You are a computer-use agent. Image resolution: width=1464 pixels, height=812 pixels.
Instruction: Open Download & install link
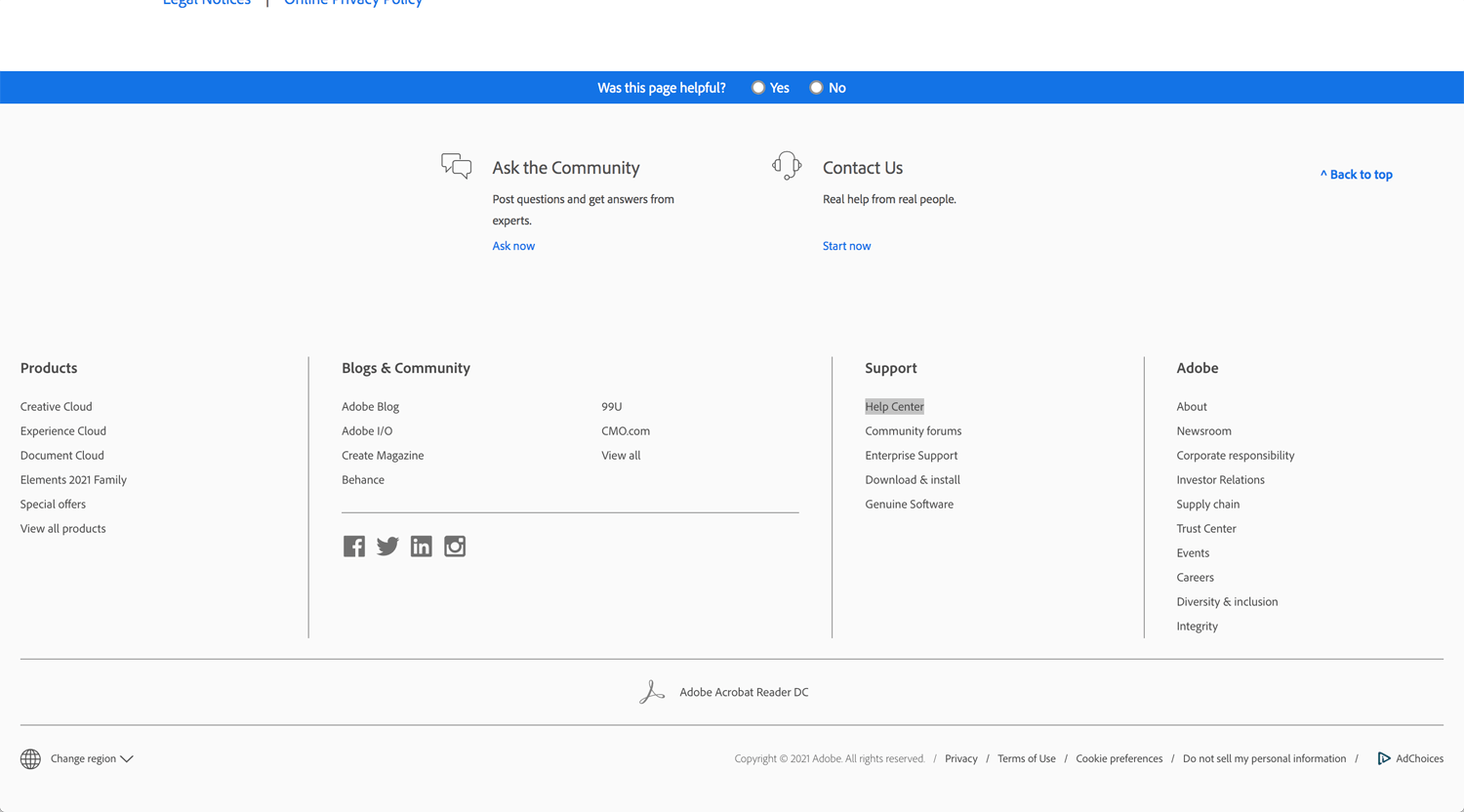[913, 480]
